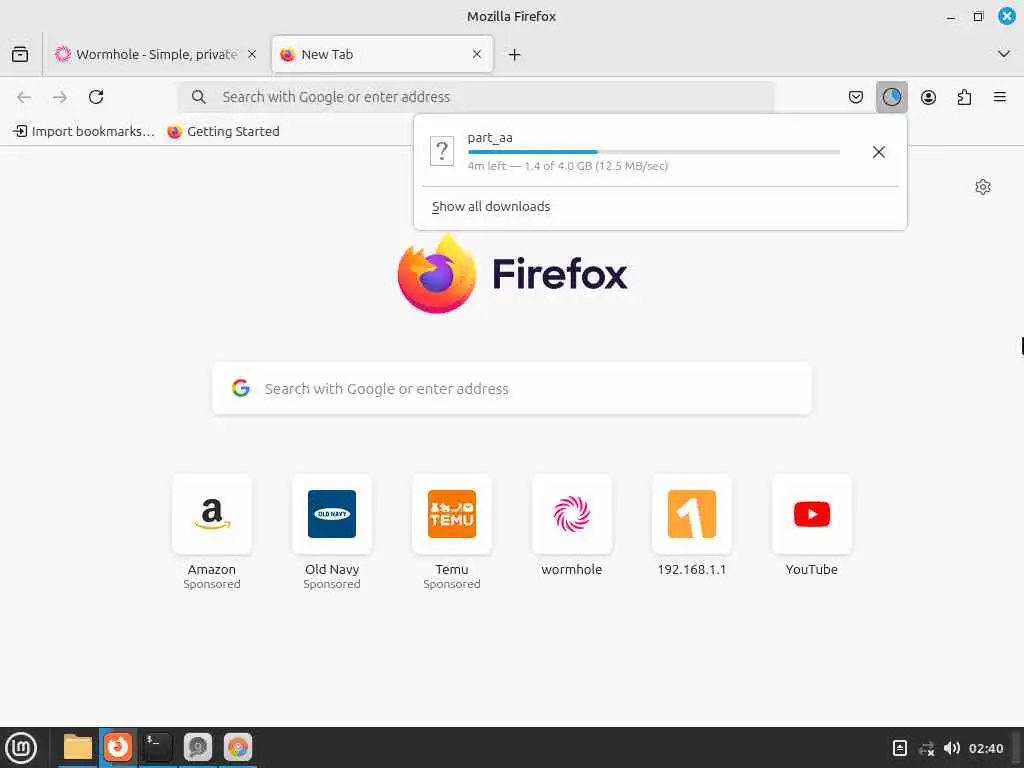Click the part_aa download name
This screenshot has height=768, width=1024.
point(490,138)
